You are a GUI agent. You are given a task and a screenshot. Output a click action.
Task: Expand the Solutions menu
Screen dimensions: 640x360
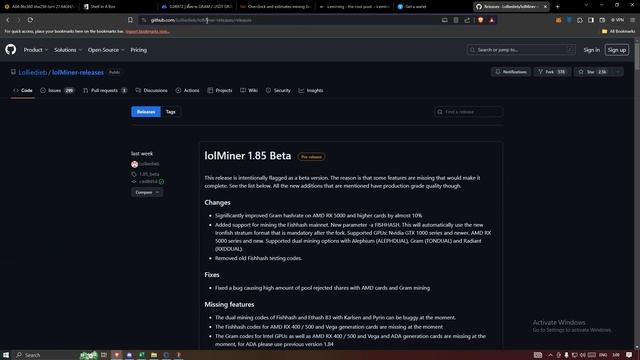(x=68, y=50)
